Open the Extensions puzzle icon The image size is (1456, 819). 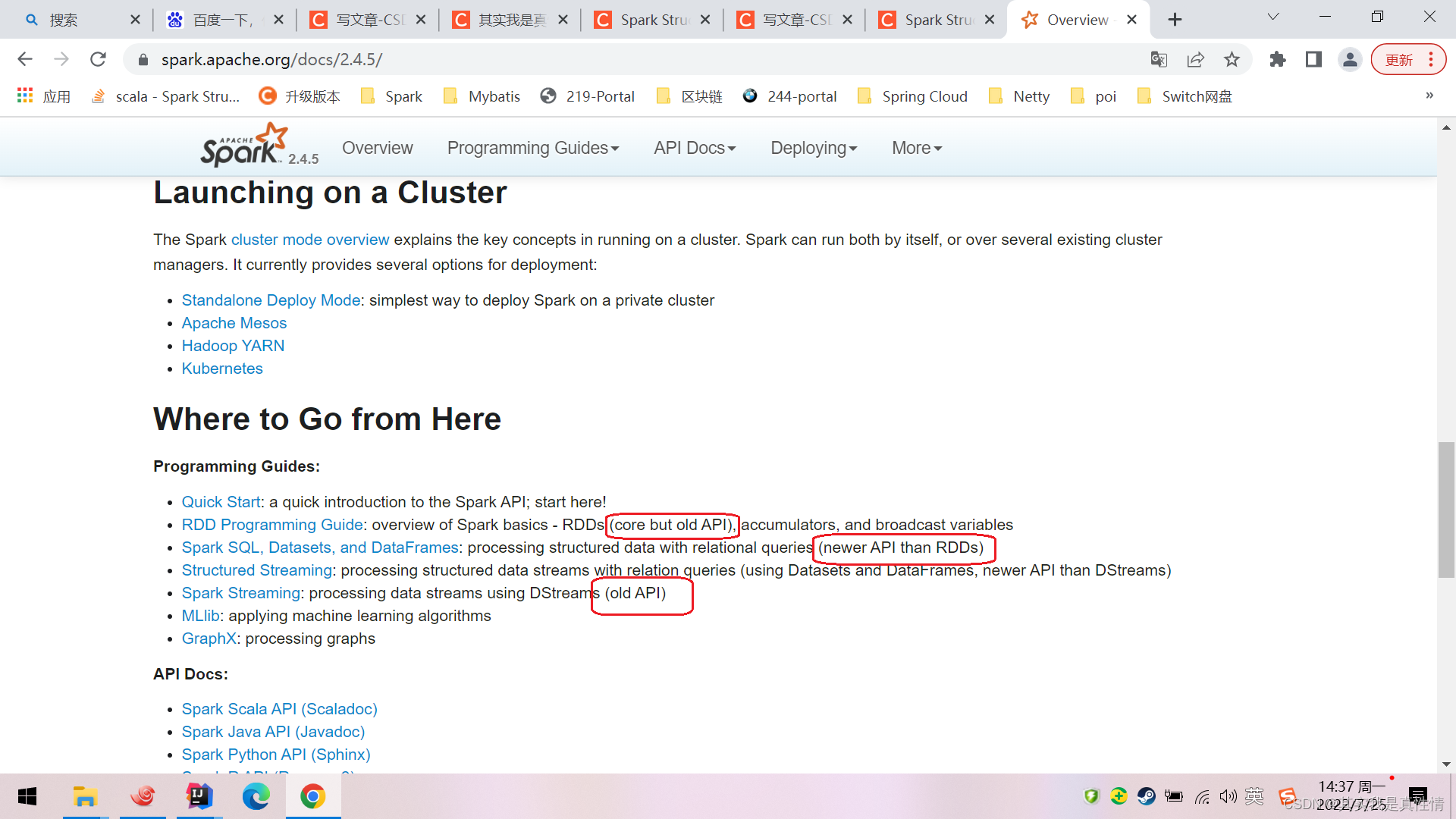[1278, 59]
